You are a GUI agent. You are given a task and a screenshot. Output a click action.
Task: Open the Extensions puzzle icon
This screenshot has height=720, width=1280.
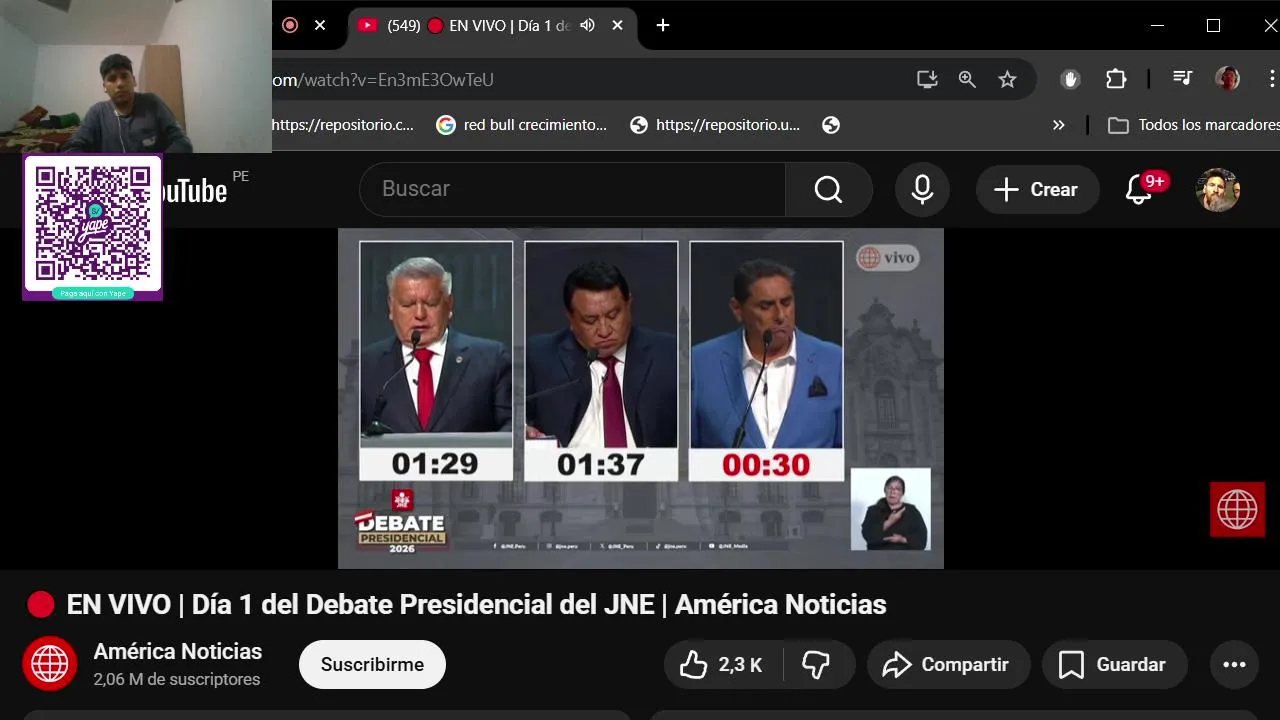click(x=1116, y=80)
